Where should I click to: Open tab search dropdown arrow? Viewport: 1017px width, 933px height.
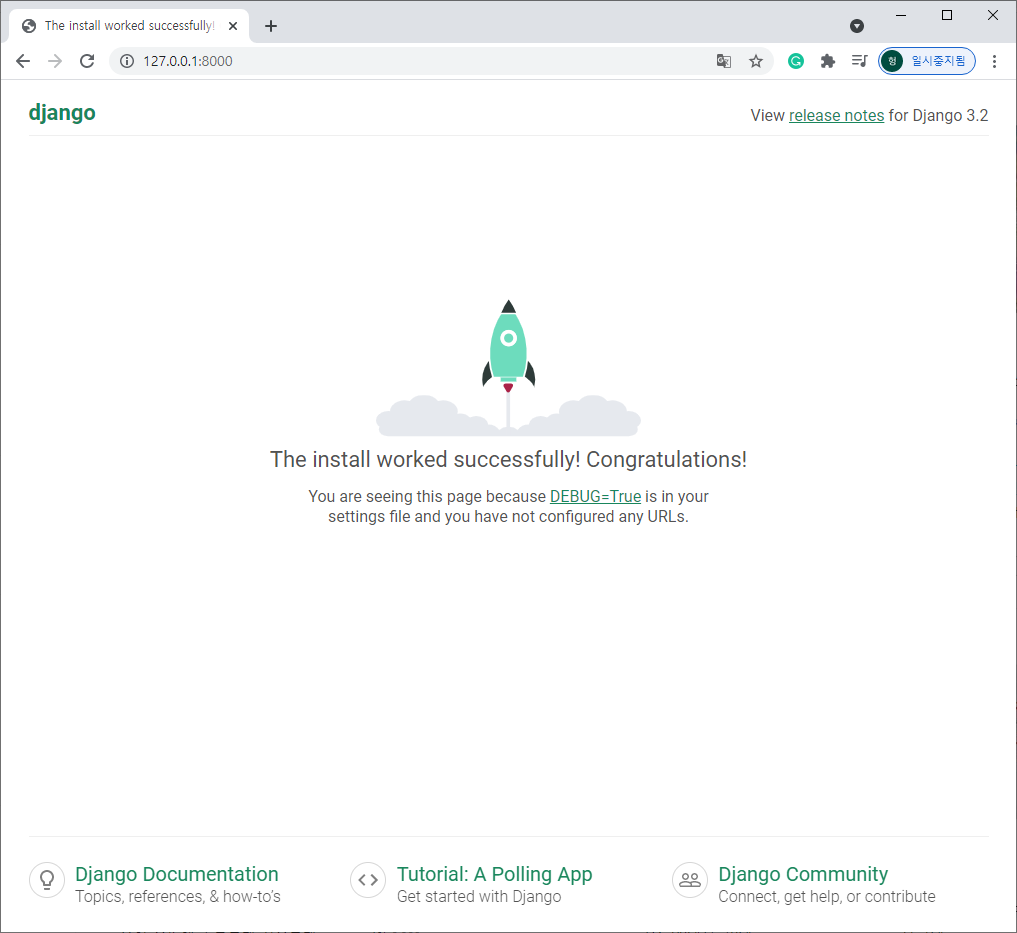[857, 26]
